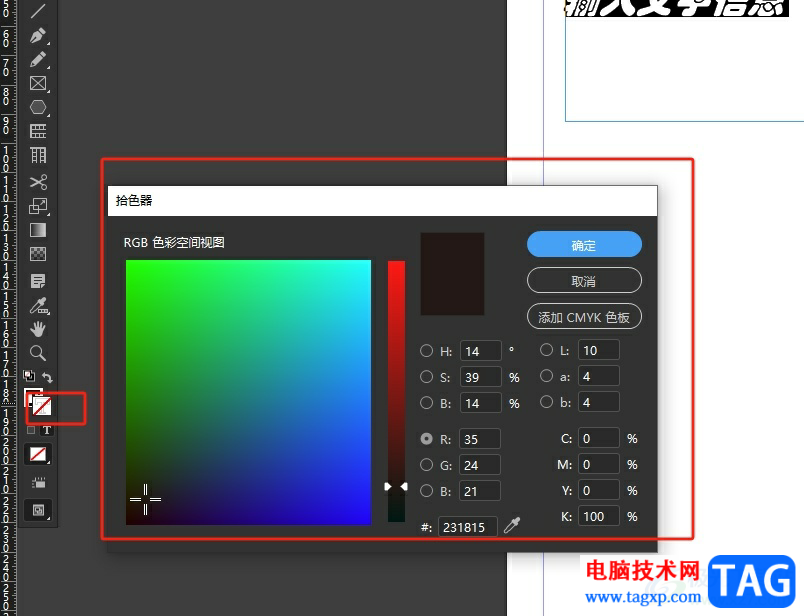The image size is (804, 616).
Task: Select the L lightness radio button
Action: [x=547, y=350]
